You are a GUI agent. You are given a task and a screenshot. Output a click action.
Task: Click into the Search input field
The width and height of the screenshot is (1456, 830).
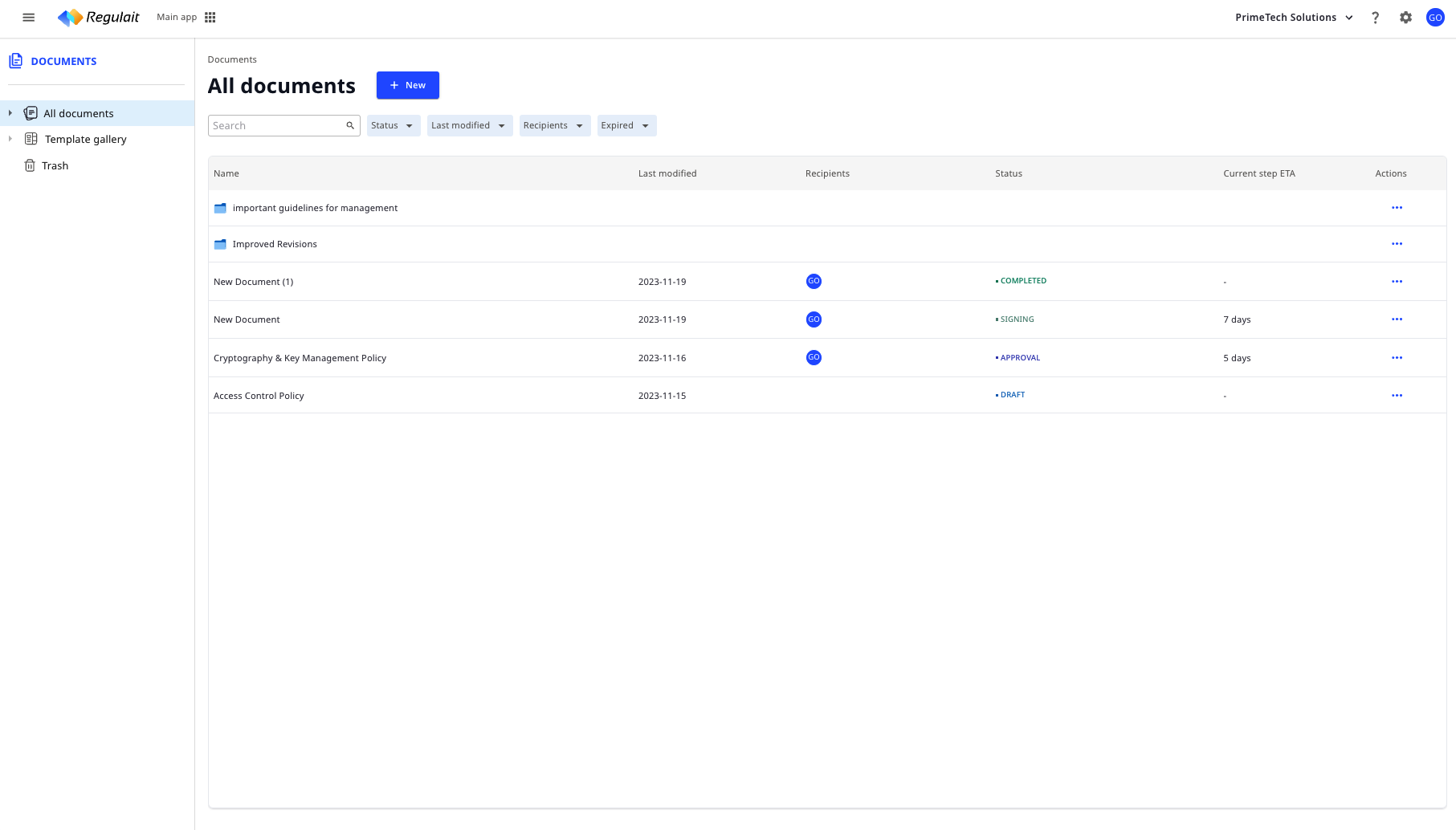(275, 126)
